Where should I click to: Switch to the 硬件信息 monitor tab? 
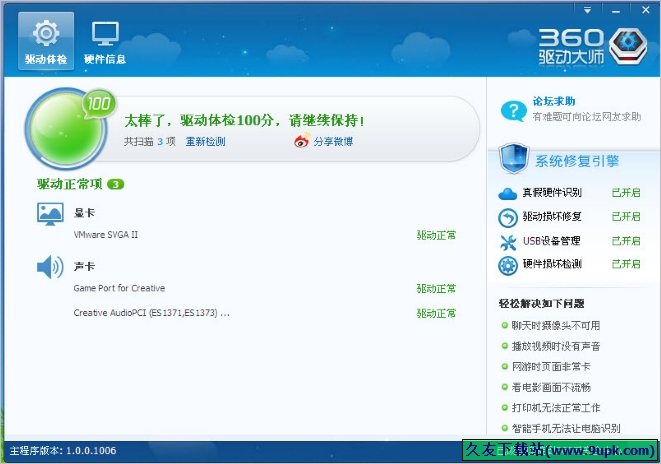click(105, 41)
